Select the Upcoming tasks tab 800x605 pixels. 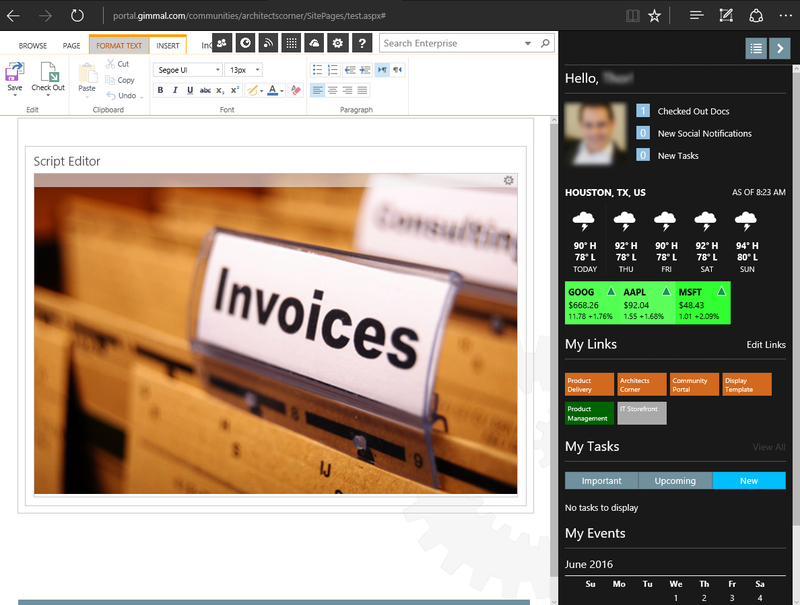[x=675, y=481]
